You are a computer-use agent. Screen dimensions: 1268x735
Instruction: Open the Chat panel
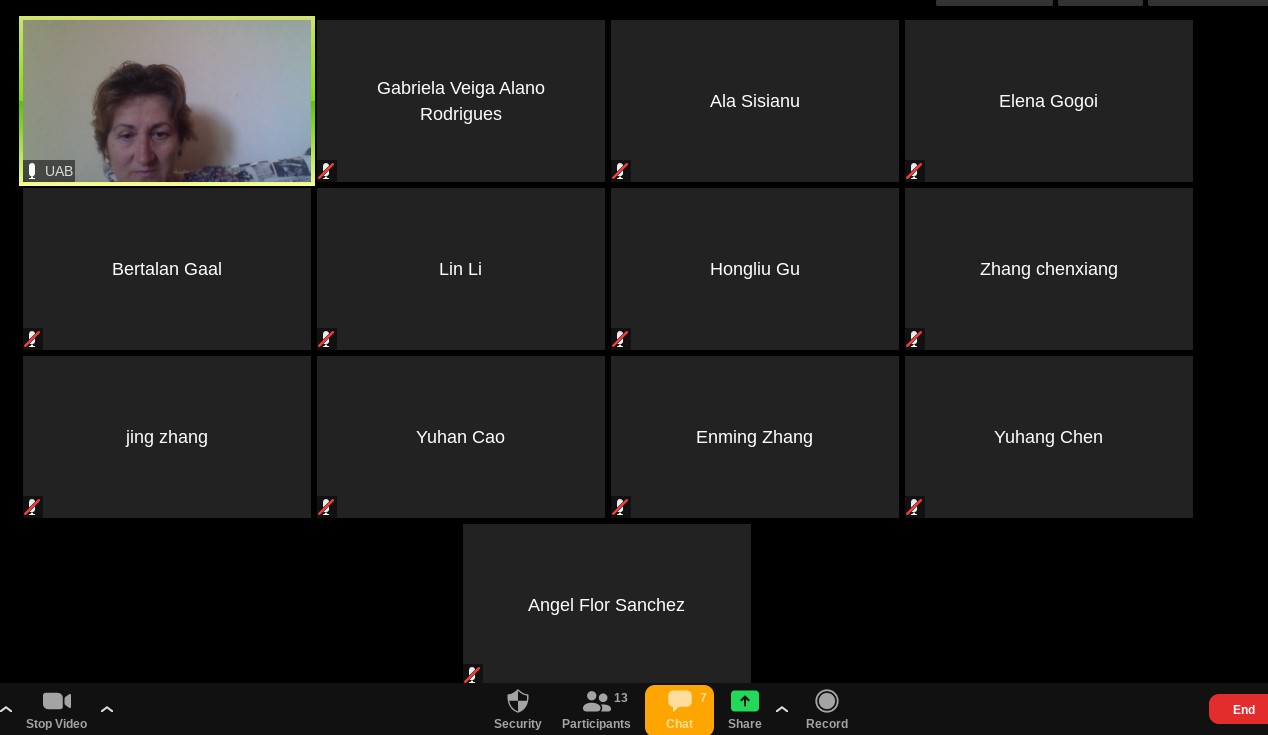pos(679,709)
